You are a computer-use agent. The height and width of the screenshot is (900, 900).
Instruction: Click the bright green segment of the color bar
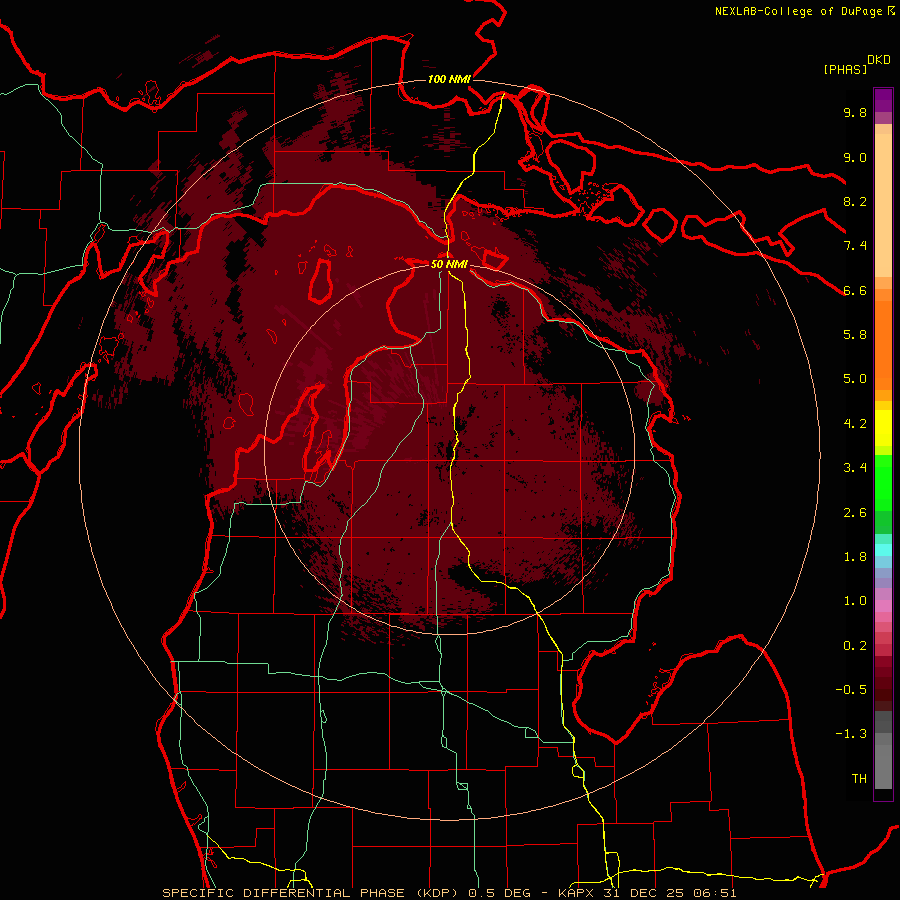pyautogui.click(x=883, y=483)
